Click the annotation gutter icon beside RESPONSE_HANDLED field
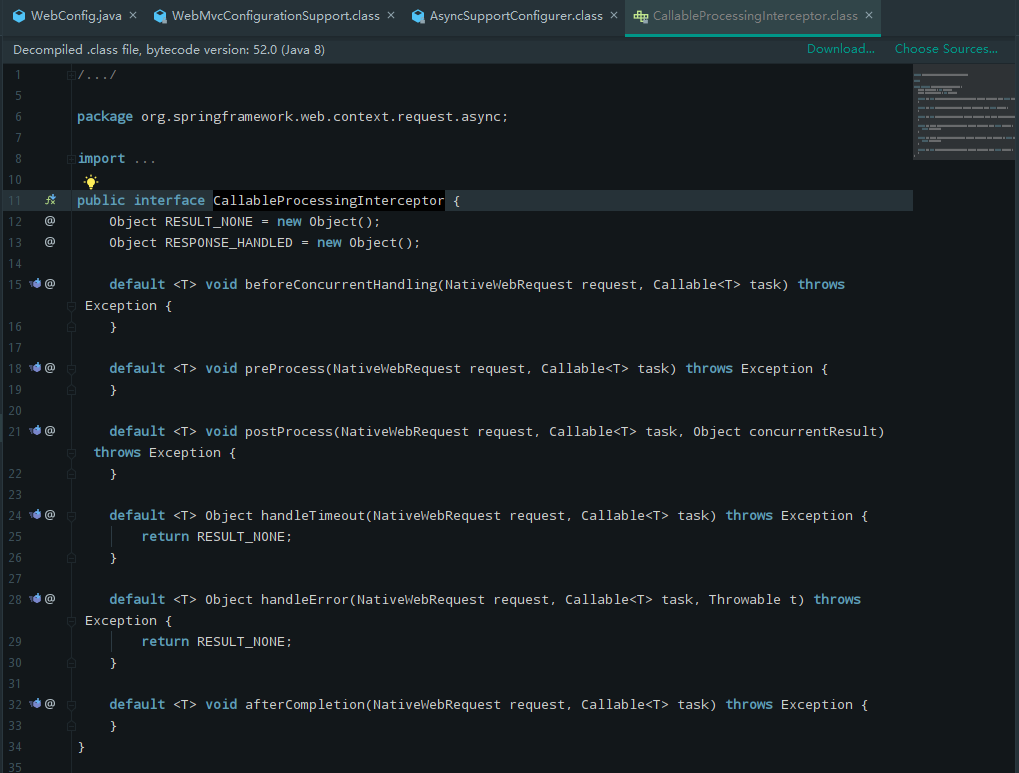1019x773 pixels. coord(48,242)
